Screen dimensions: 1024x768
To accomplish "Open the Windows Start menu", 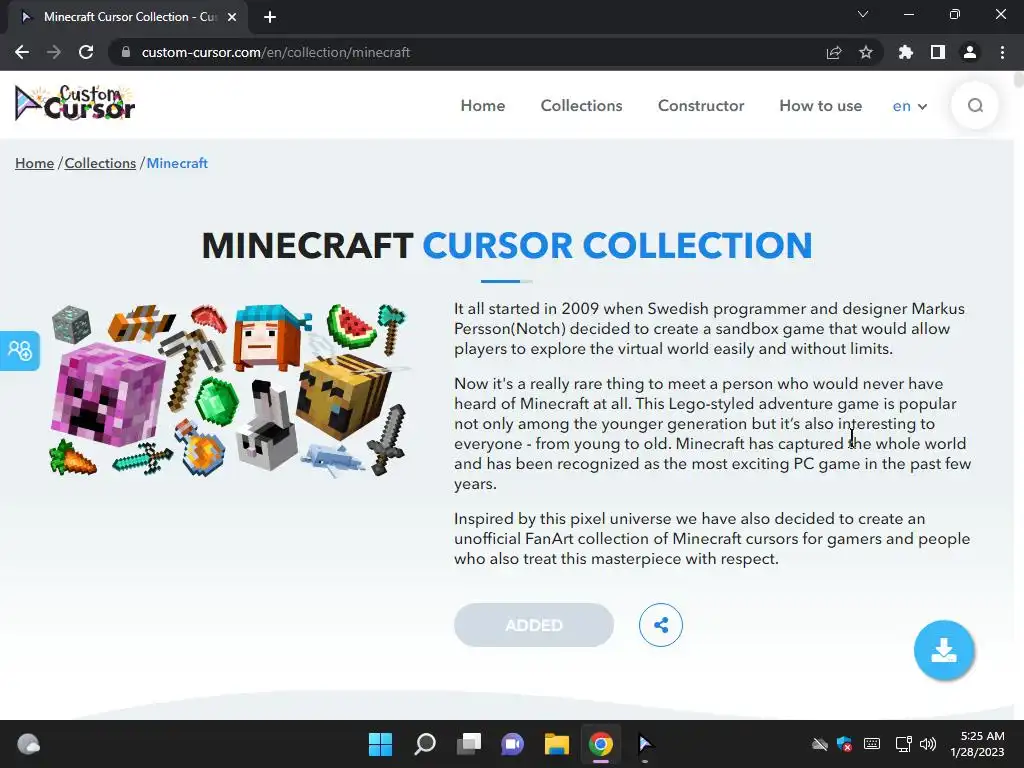I will [380, 744].
